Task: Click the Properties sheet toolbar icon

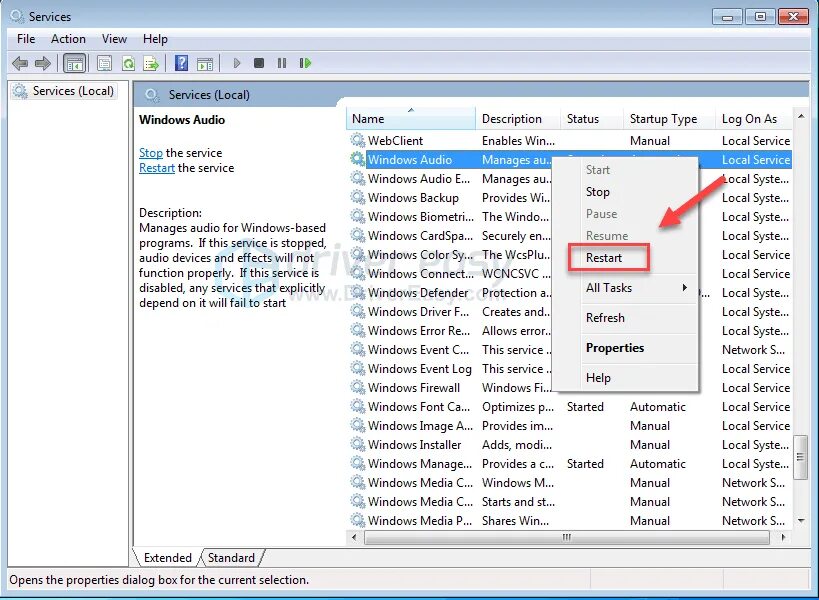Action: pos(104,64)
